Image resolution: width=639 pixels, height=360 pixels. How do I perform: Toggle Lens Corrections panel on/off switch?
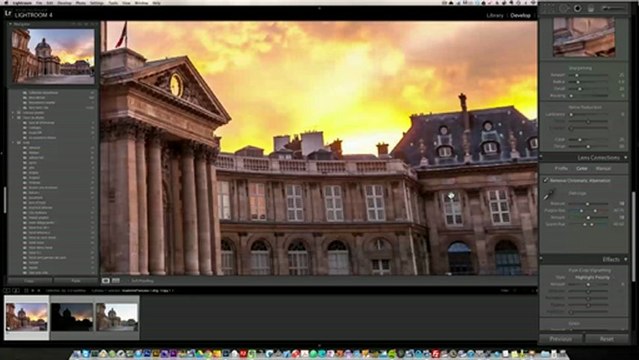[x=541, y=157]
